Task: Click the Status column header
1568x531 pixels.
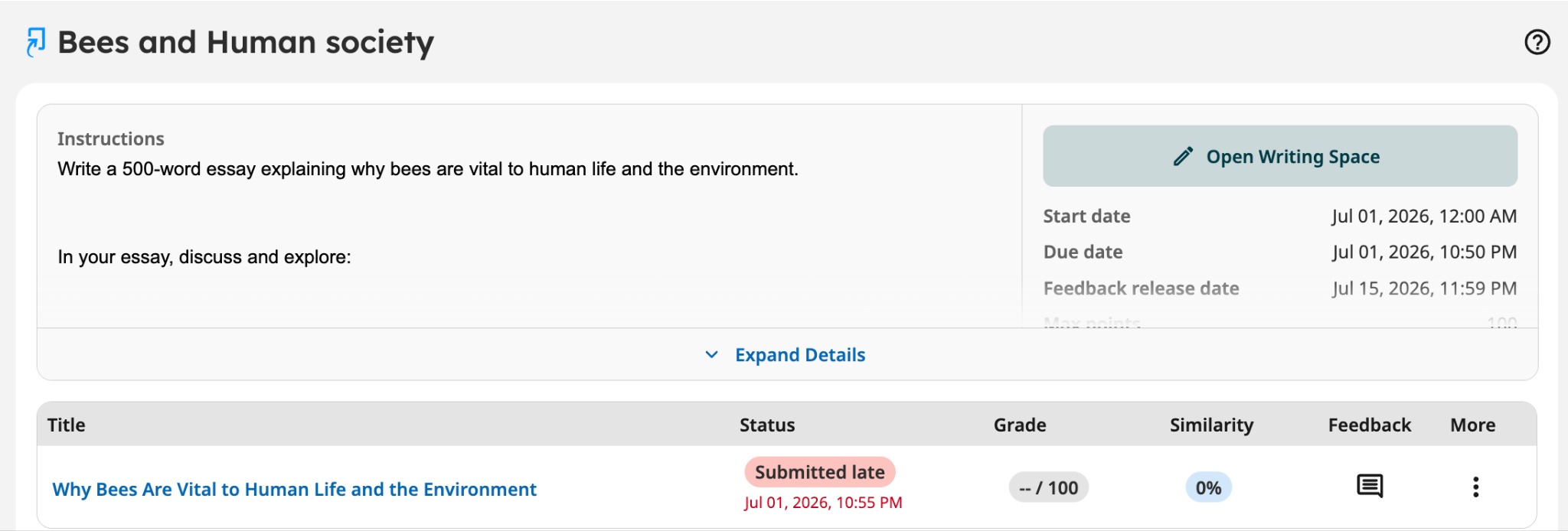Action: [x=767, y=425]
